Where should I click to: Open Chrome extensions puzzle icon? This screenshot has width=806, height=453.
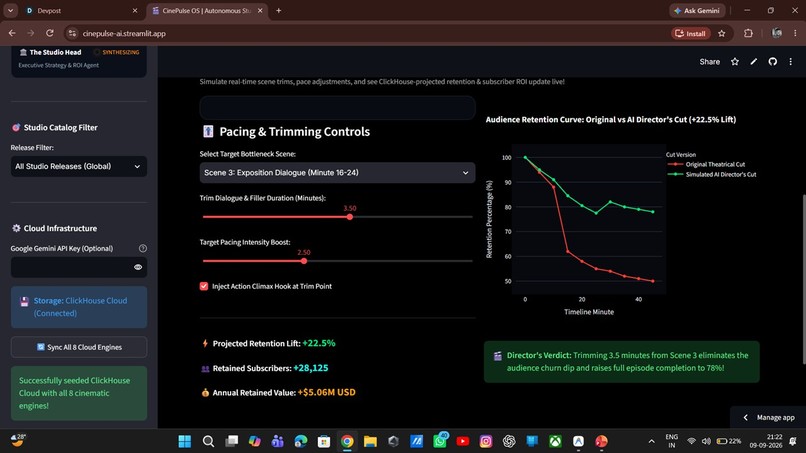tap(748, 33)
